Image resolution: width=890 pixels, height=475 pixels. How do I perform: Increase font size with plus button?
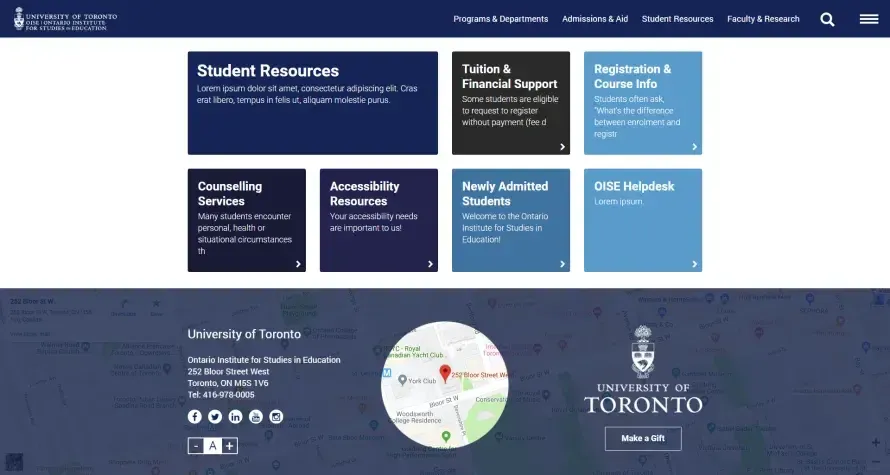tap(230, 446)
